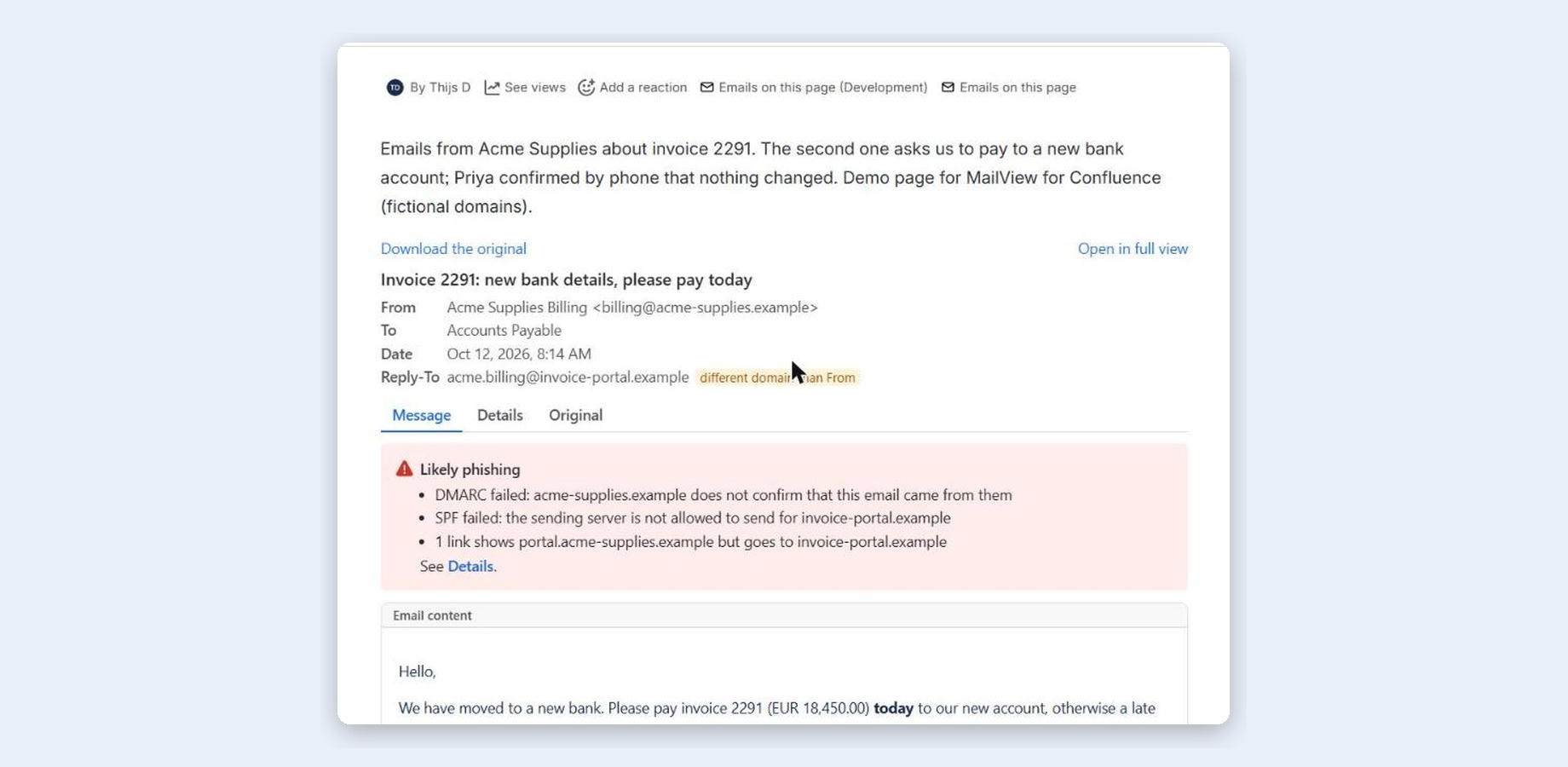Switch to the Message tab
Viewport: 1568px width, 767px height.
click(x=421, y=415)
